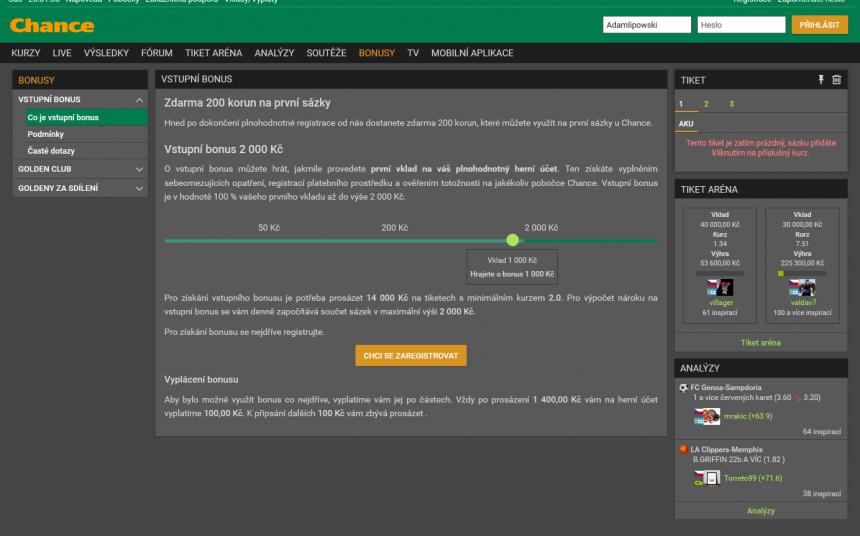Click the basketball icon beside LA Clippers-Memphis
The height and width of the screenshot is (536, 860).
[683, 449]
